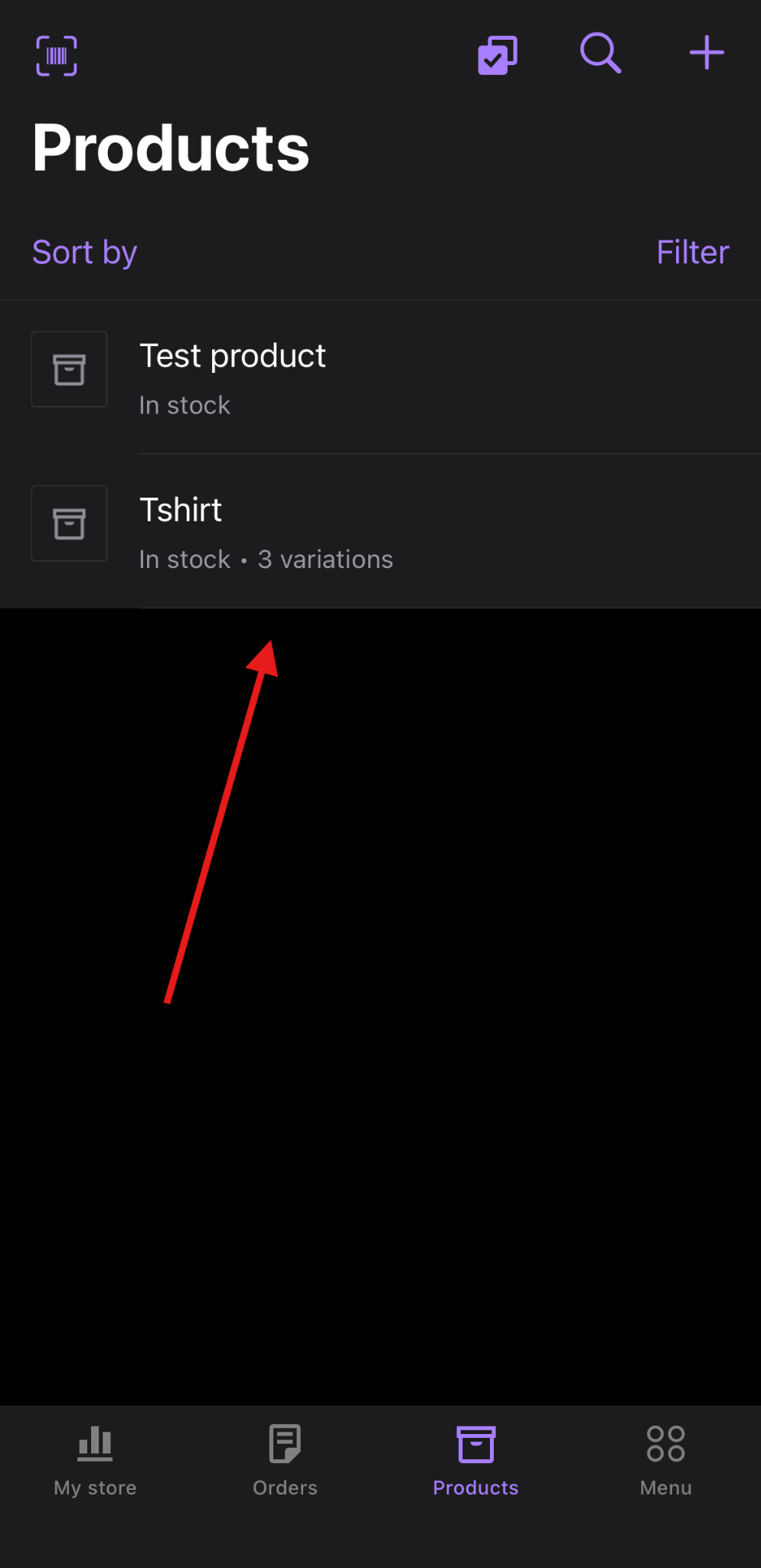Switch to the My store tab label
Viewport: 761px width, 1568px height.
(96, 1488)
